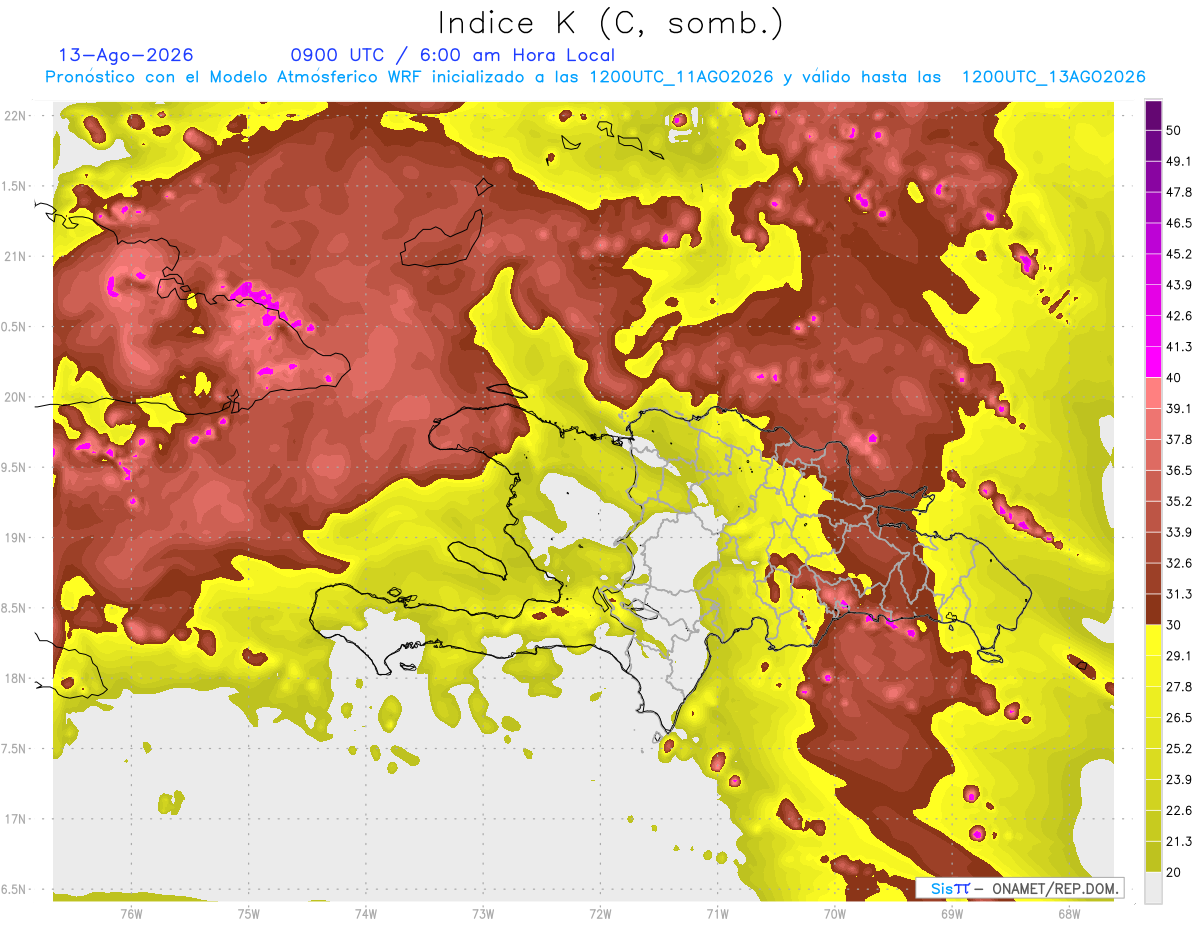Viewport: 1200px width, 927px height.
Task: Click the '73W' longitude label
Action: coord(483,913)
